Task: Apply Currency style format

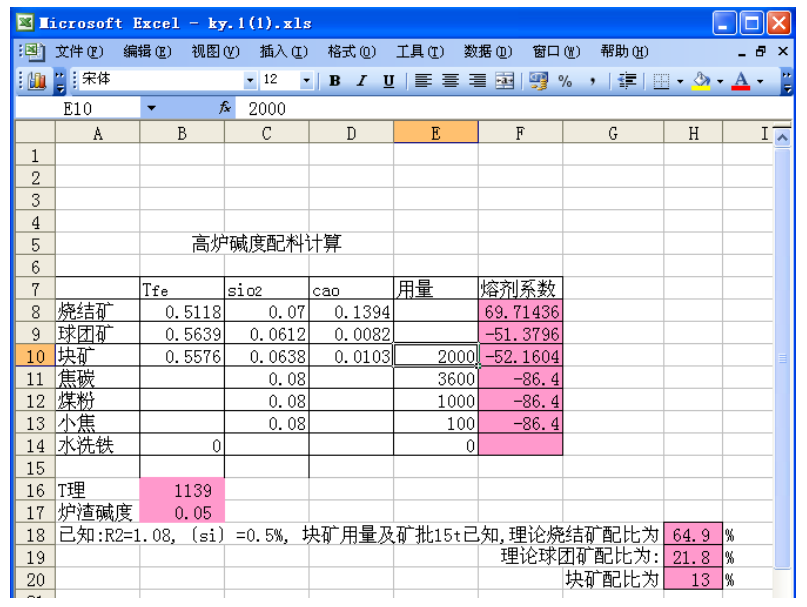Action: [x=539, y=81]
